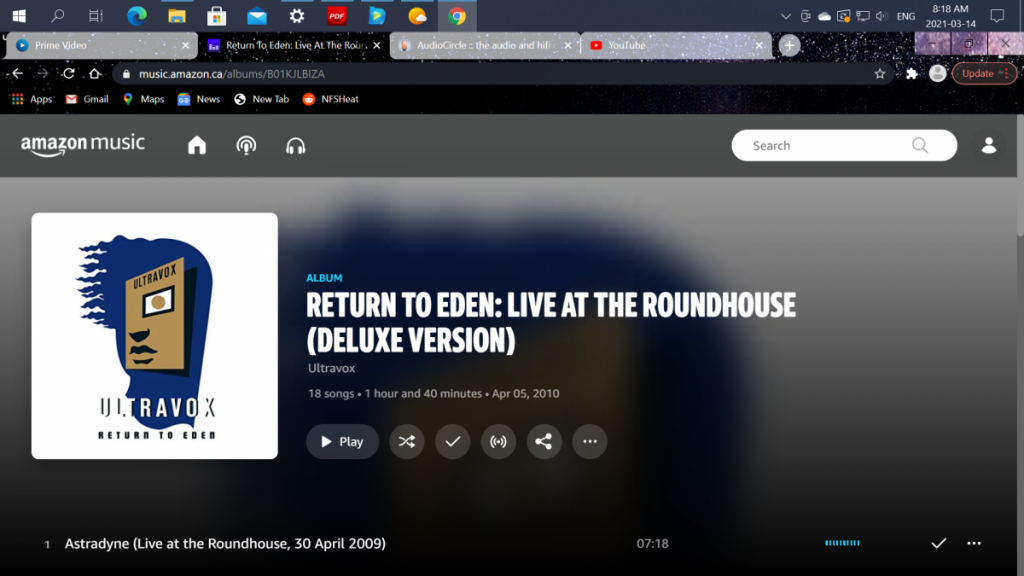
Task: Click the search magnifier icon
Action: (920, 145)
